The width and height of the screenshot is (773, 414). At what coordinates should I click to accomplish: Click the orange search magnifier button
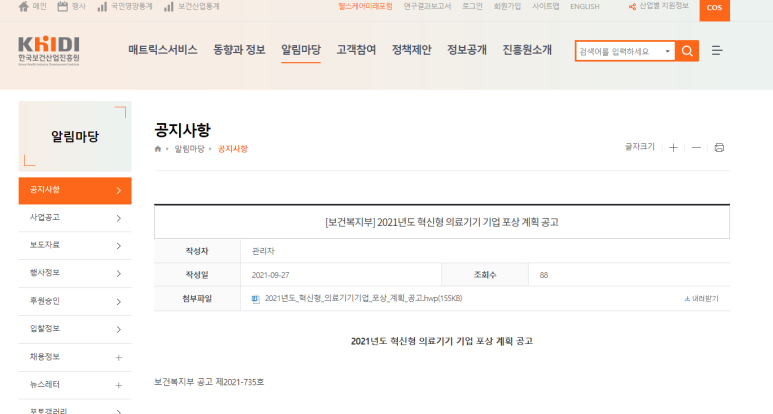[x=687, y=51]
